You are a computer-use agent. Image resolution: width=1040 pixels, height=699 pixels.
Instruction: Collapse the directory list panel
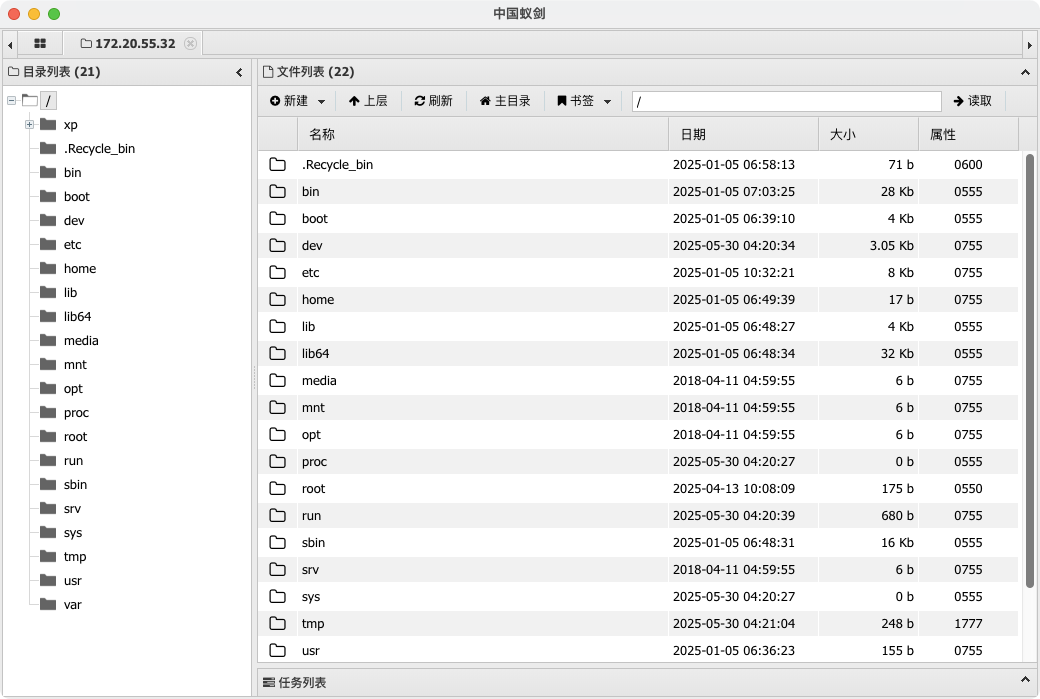239,72
